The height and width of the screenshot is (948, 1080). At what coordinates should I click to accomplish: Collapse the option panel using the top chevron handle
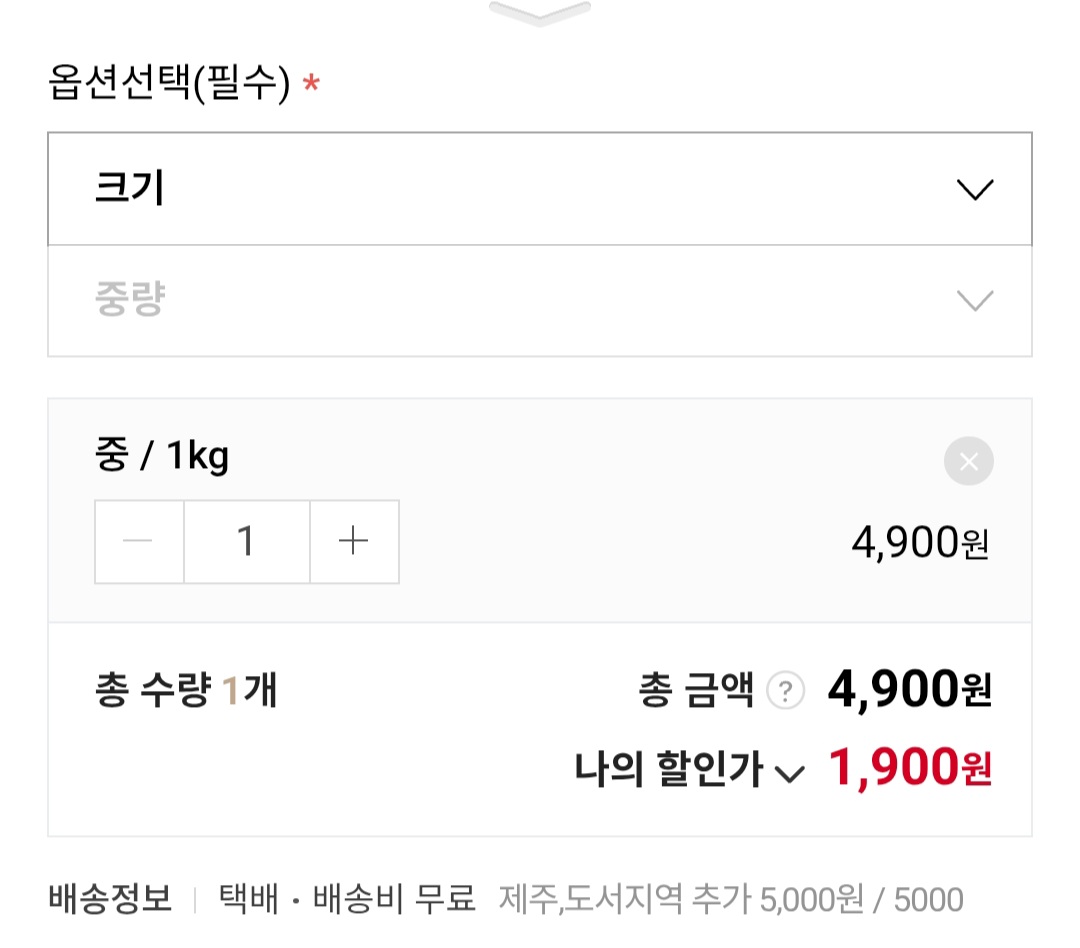(x=540, y=13)
